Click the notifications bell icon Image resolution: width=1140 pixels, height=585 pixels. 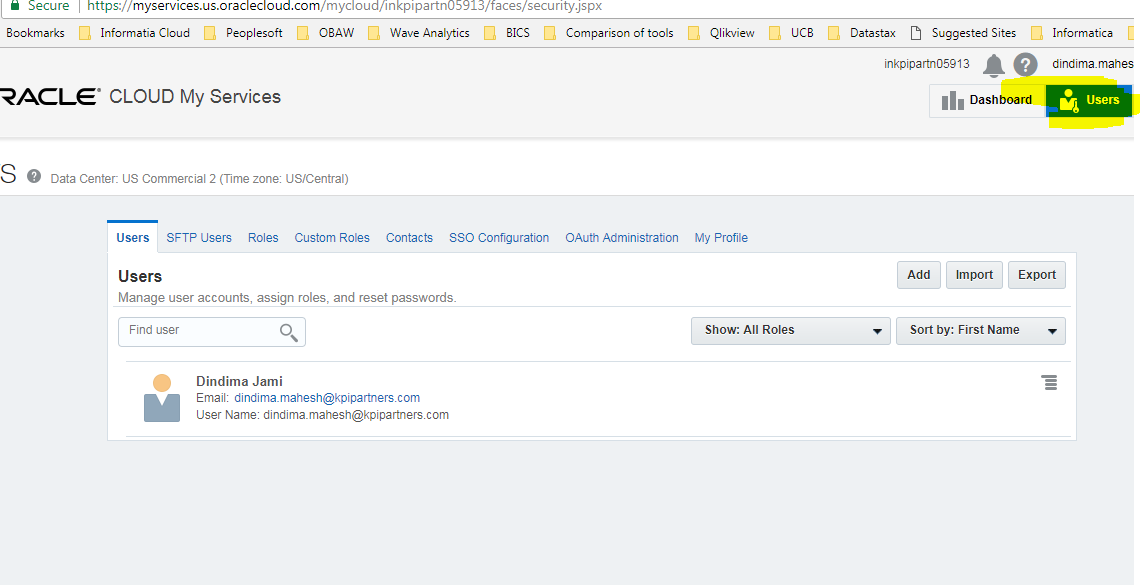[993, 66]
